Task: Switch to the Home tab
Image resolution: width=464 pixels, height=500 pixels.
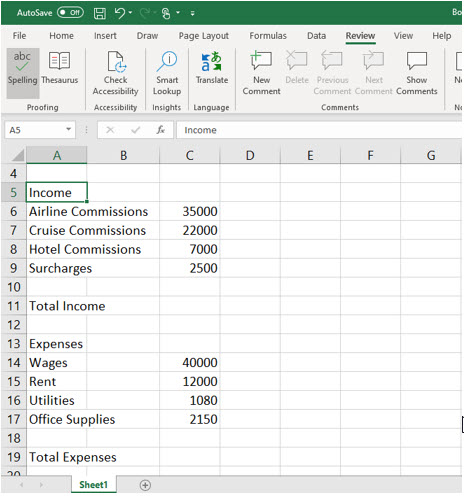Action: click(x=61, y=36)
